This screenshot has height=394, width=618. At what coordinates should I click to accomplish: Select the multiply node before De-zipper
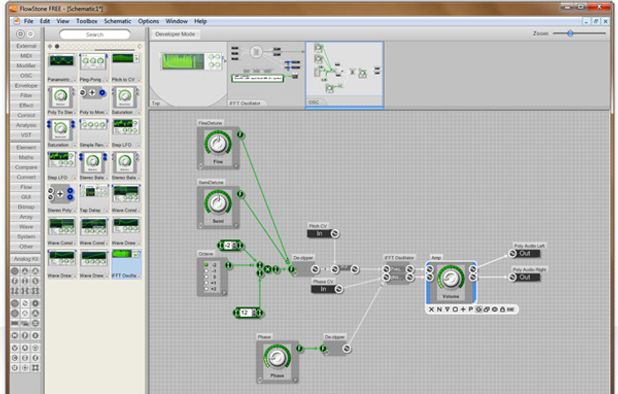(x=268, y=269)
